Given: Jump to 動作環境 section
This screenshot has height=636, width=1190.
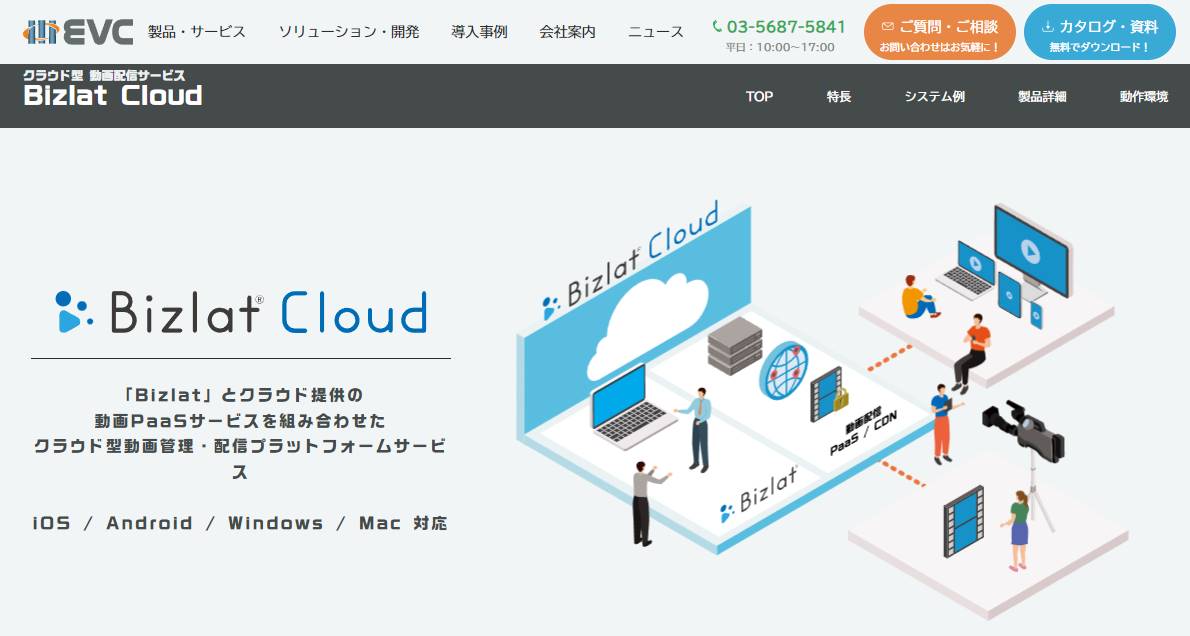Looking at the screenshot, I should [x=1144, y=96].
